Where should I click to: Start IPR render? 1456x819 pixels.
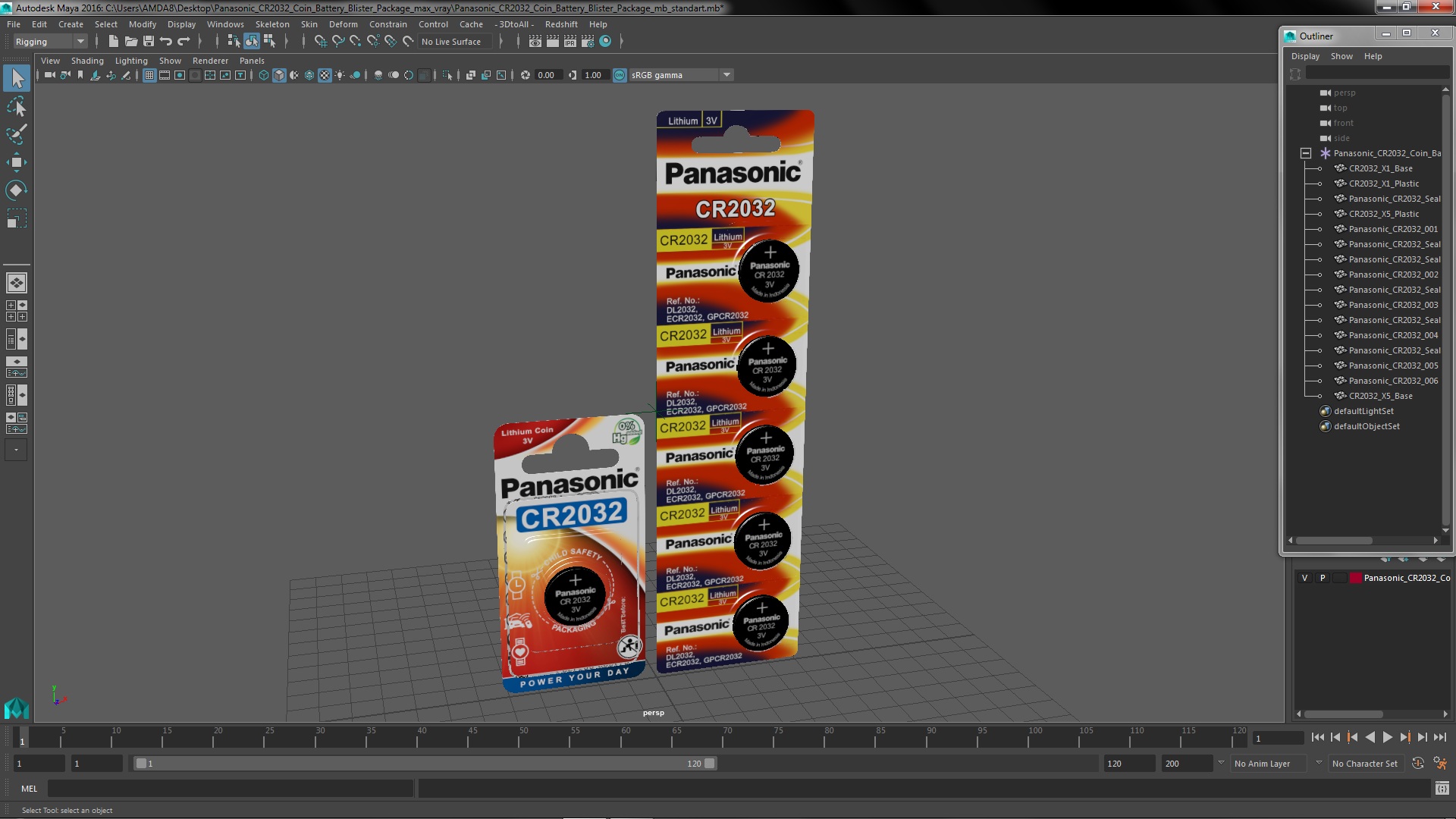(x=570, y=42)
